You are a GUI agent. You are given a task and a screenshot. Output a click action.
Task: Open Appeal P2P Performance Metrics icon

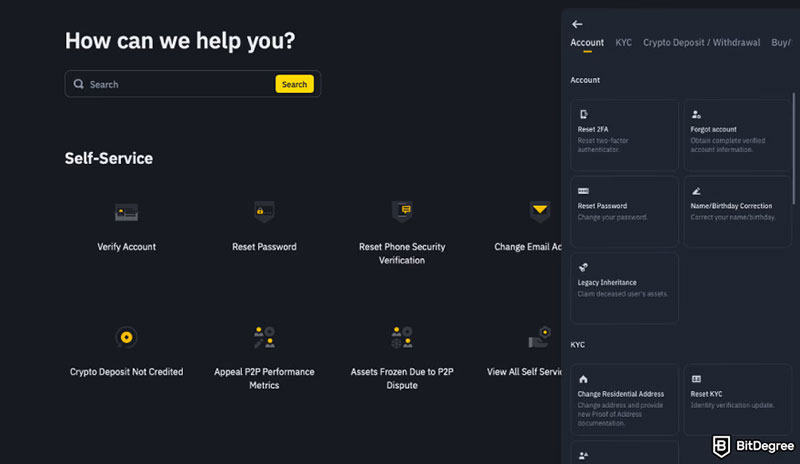pos(264,337)
